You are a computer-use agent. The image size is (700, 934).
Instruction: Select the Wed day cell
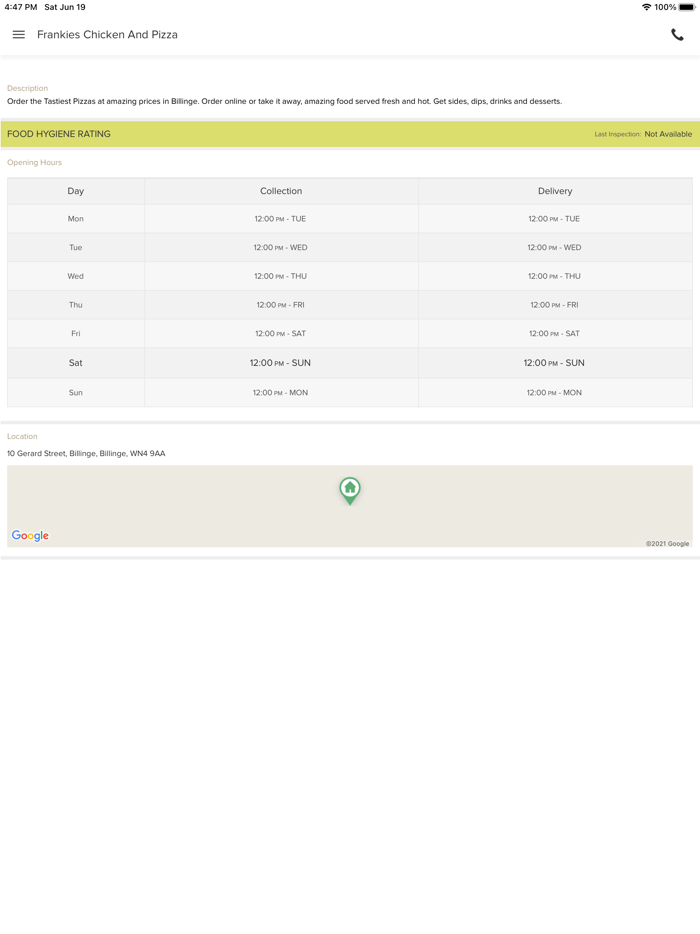click(76, 276)
